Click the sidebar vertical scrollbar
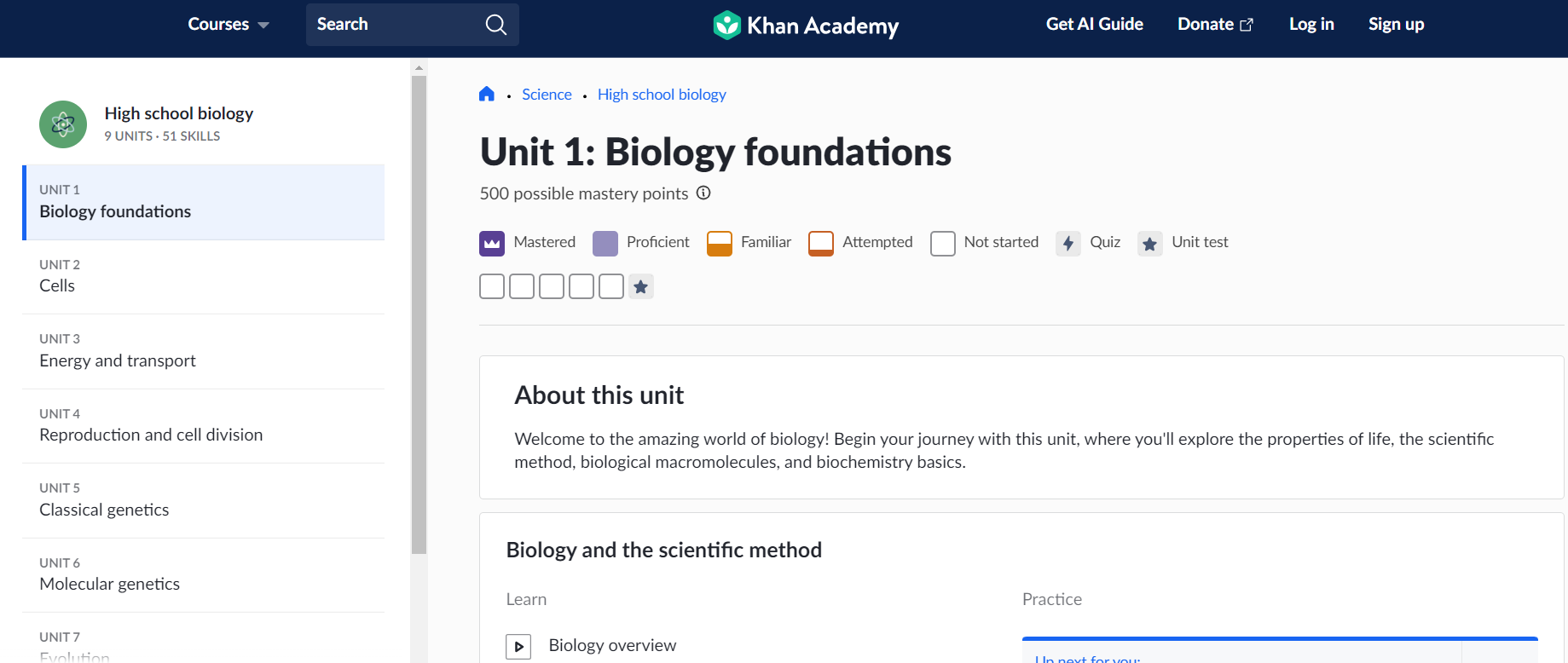 tap(419, 315)
